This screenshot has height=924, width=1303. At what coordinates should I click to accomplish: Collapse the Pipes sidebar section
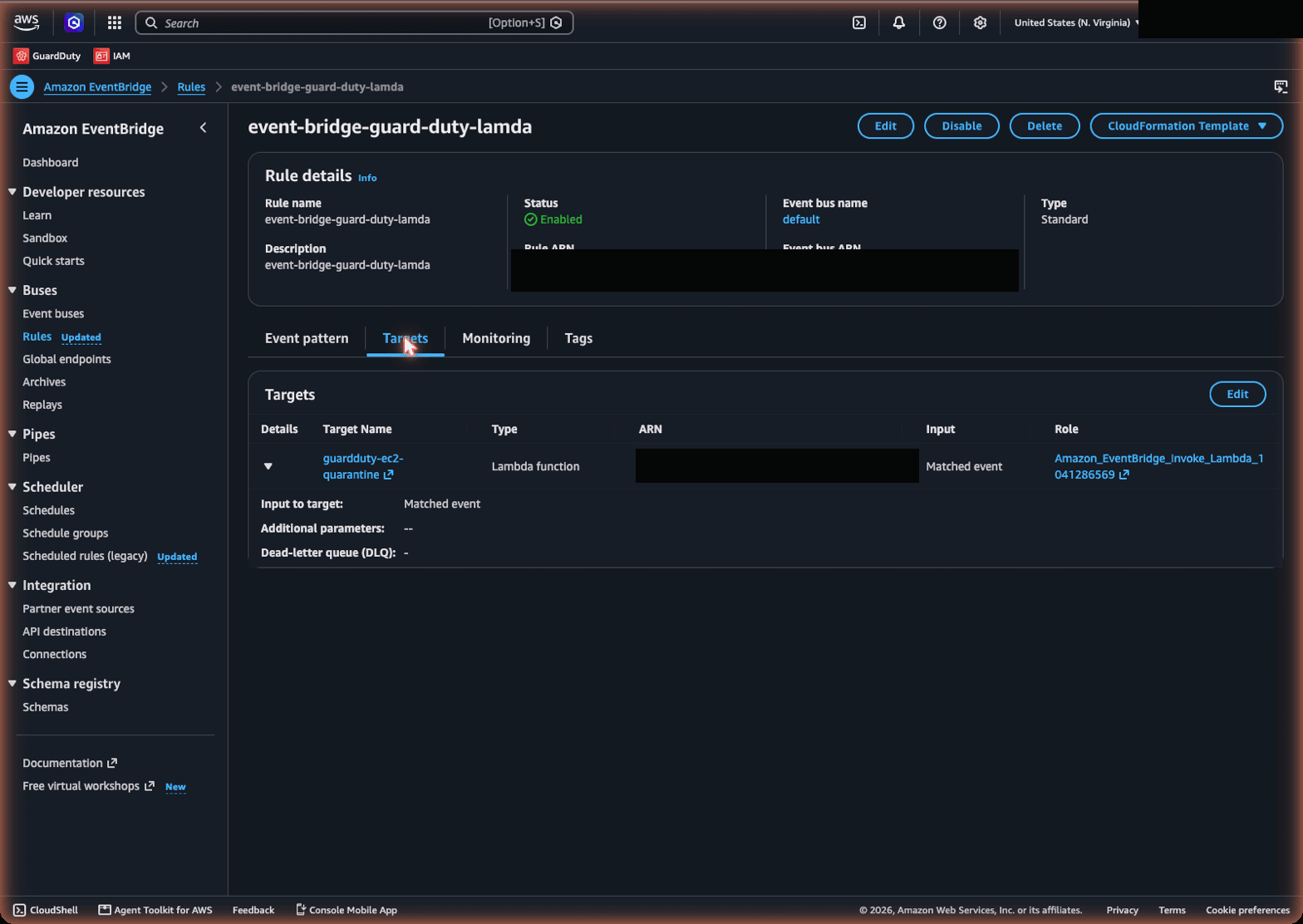tap(12, 434)
